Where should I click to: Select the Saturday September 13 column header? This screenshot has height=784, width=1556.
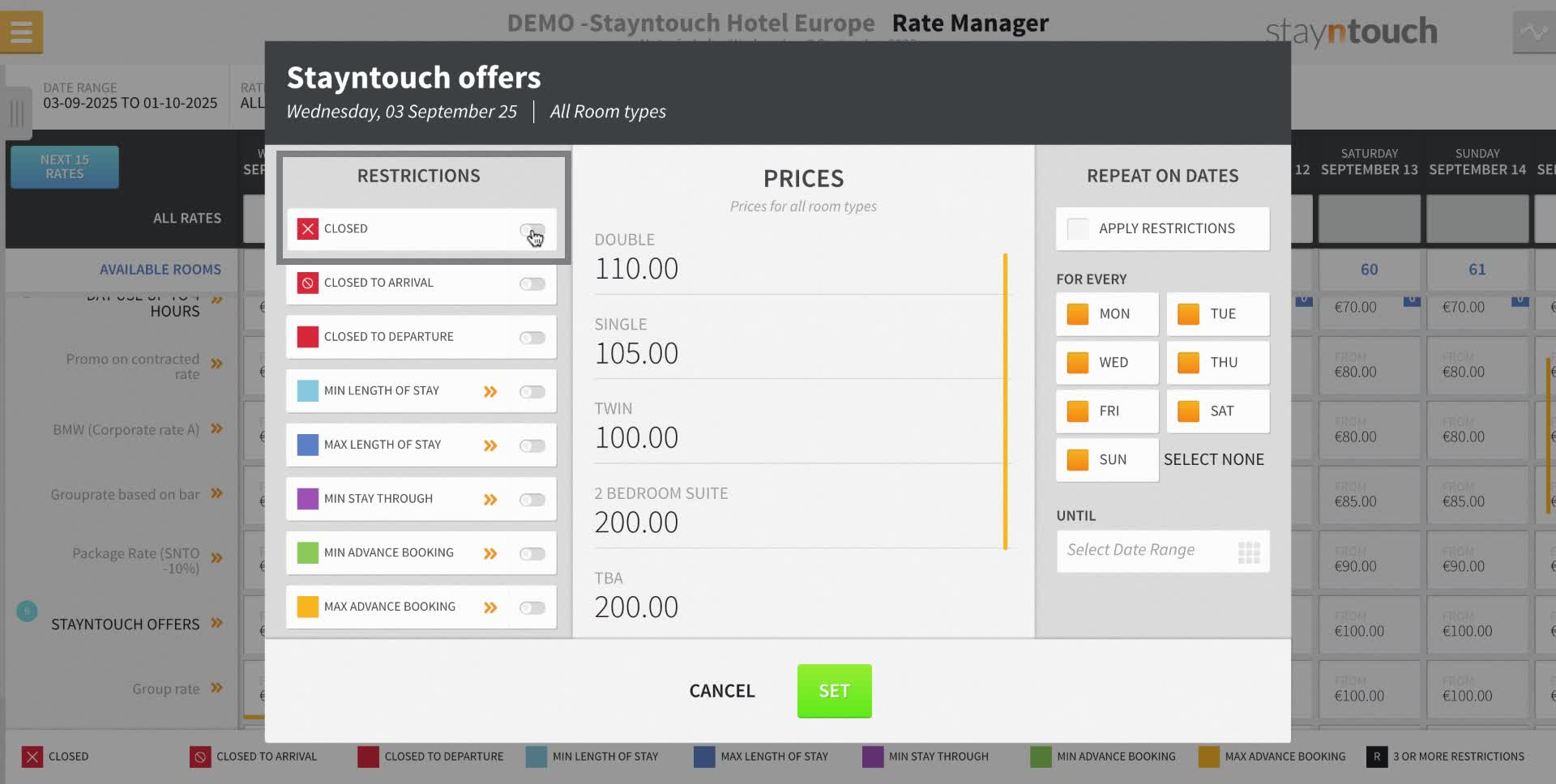[1370, 162]
